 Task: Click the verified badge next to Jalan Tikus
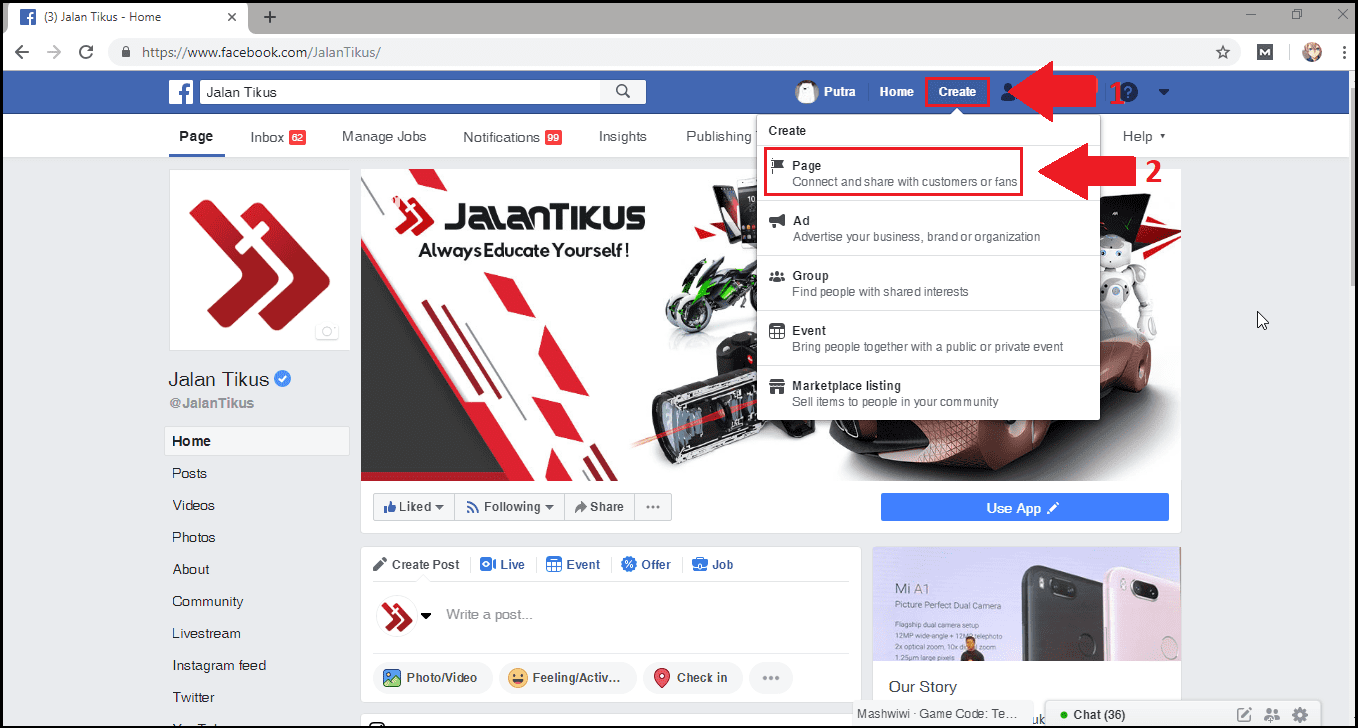point(283,379)
